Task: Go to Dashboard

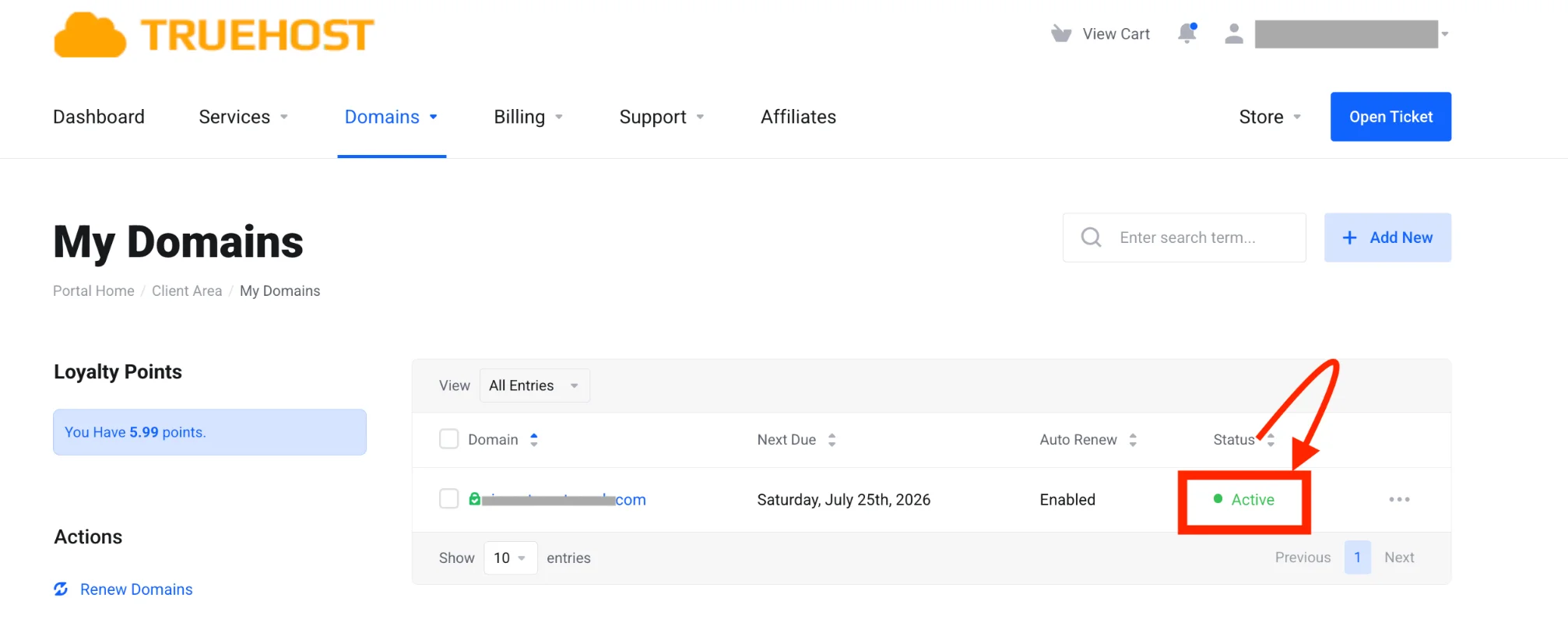Action: click(99, 117)
